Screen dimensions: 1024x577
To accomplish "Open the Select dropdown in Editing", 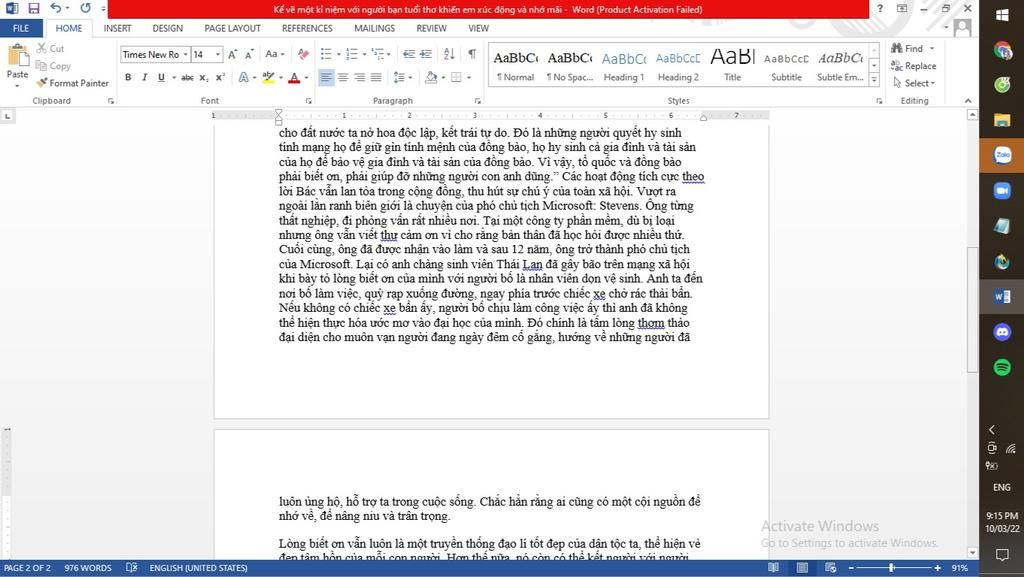I will 914,83.
